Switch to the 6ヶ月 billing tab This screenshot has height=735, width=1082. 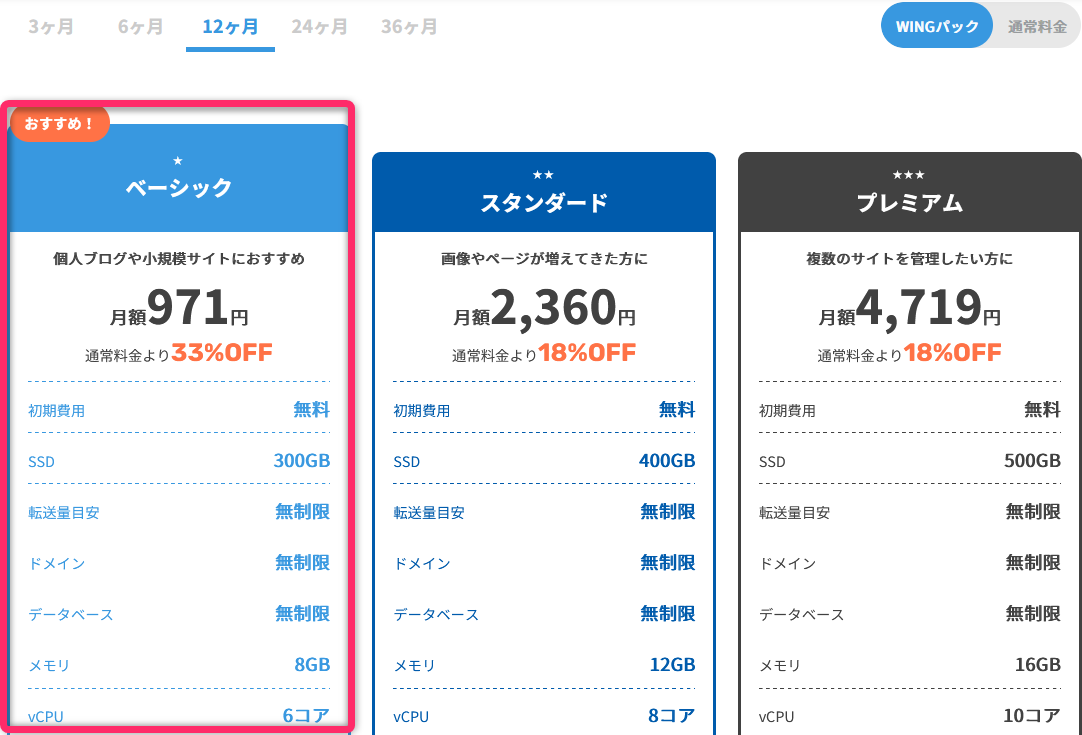(138, 27)
